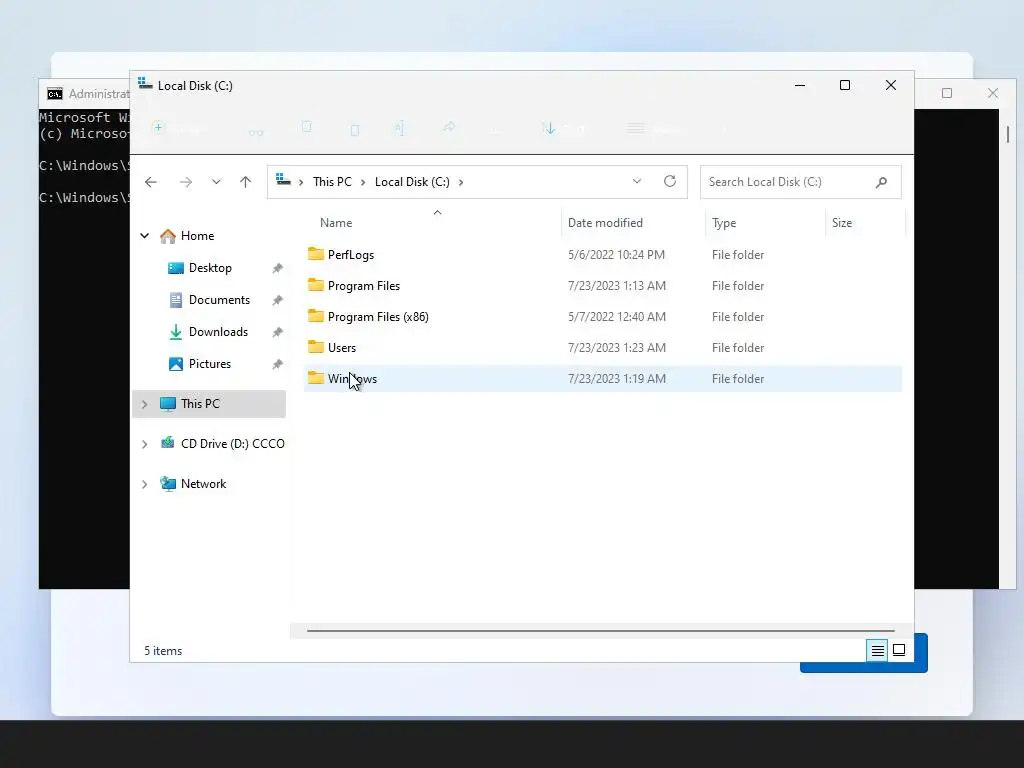Open the Sort options in toolbar
The width and height of the screenshot is (1024, 768).
coord(563,129)
